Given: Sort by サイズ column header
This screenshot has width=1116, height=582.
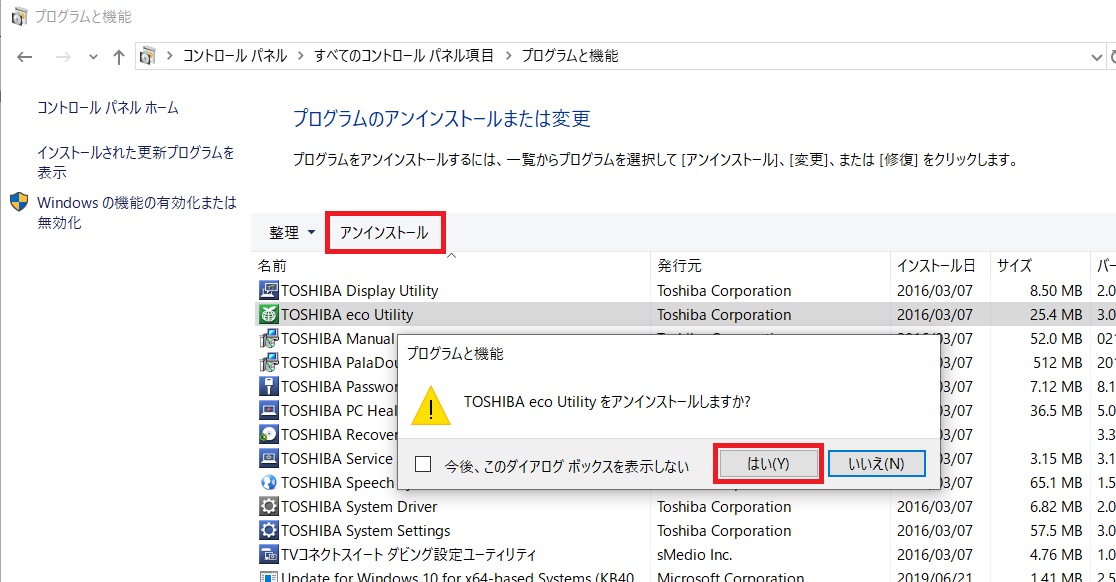Looking at the screenshot, I should 1040,265.
